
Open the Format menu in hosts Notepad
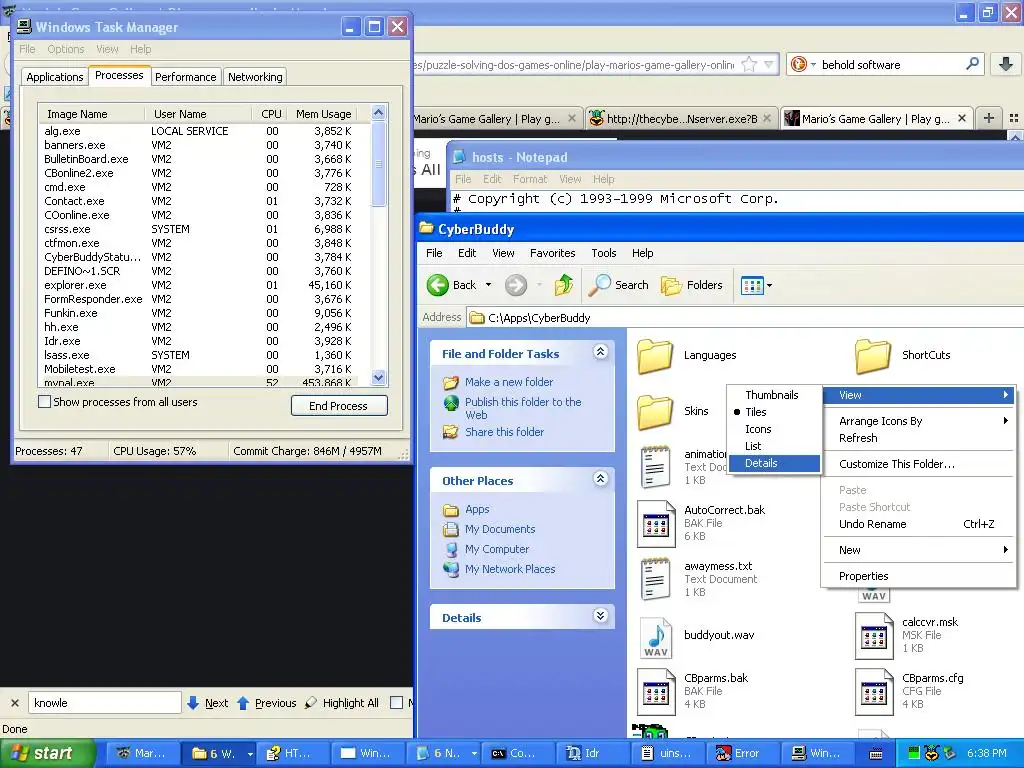click(x=530, y=179)
